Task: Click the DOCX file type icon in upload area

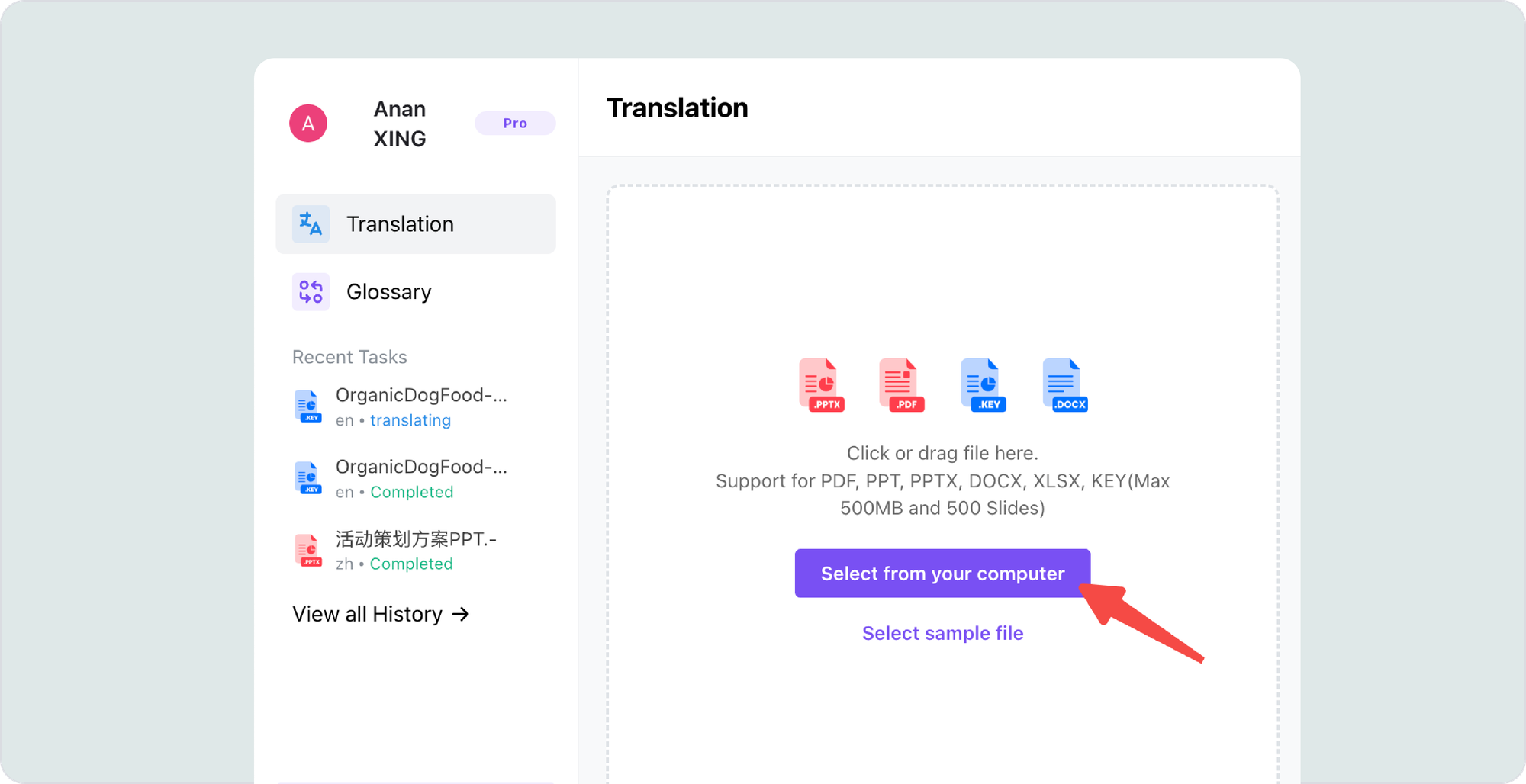Action: pyautogui.click(x=1064, y=385)
